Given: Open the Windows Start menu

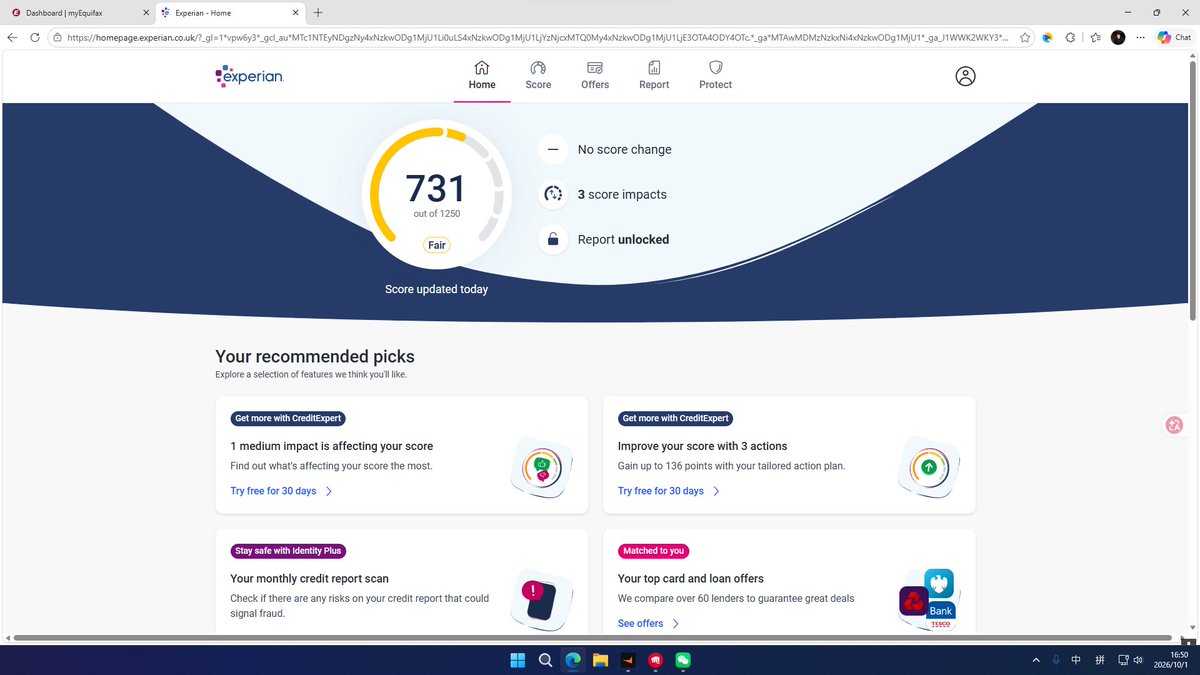Looking at the screenshot, I should click(x=518, y=660).
